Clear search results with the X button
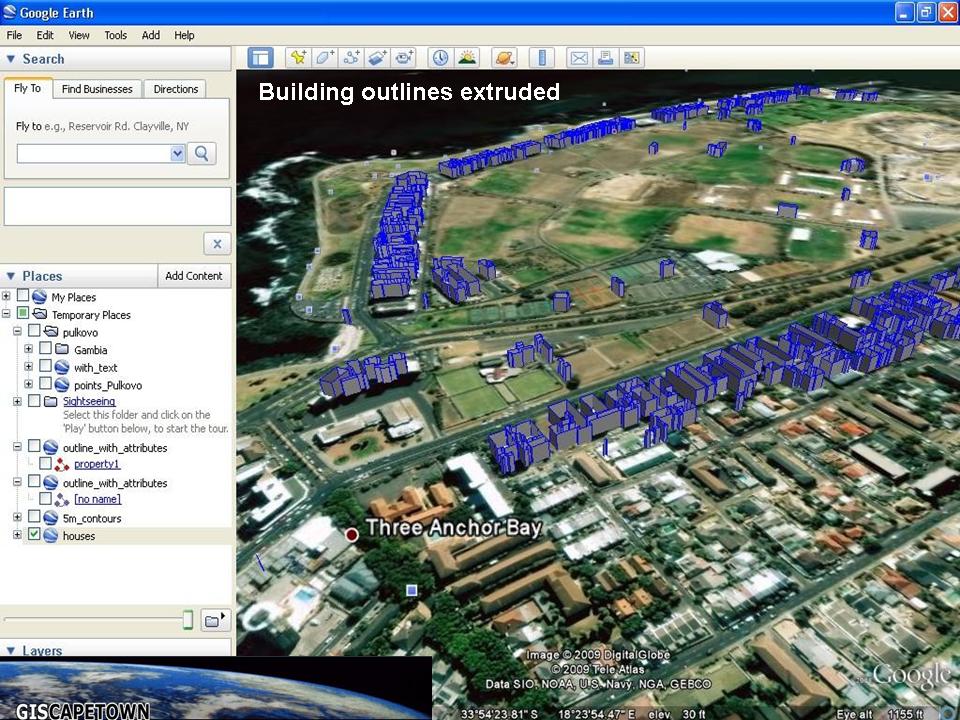Image resolution: width=960 pixels, height=720 pixels. [217, 244]
